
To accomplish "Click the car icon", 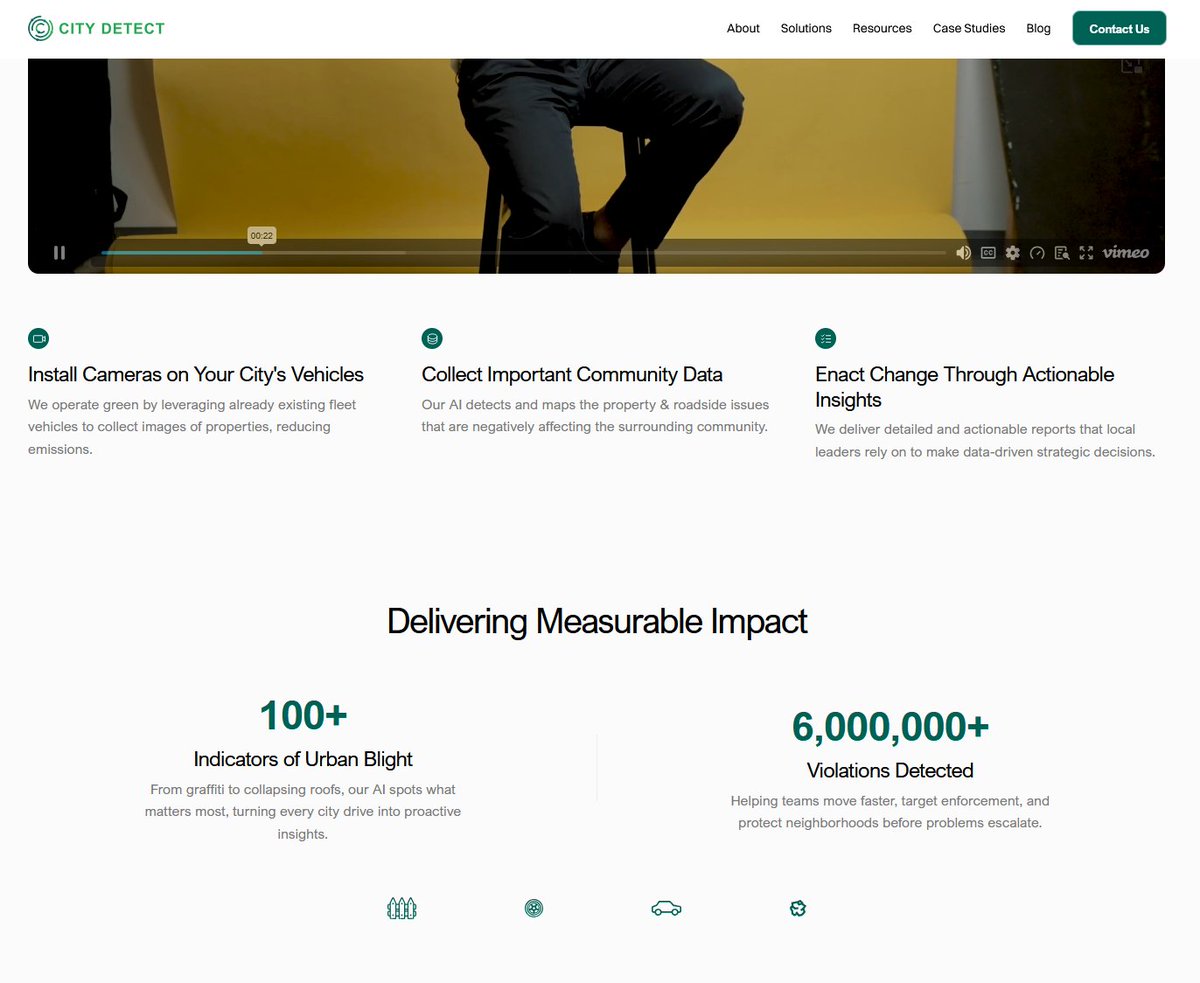I will [x=666, y=908].
